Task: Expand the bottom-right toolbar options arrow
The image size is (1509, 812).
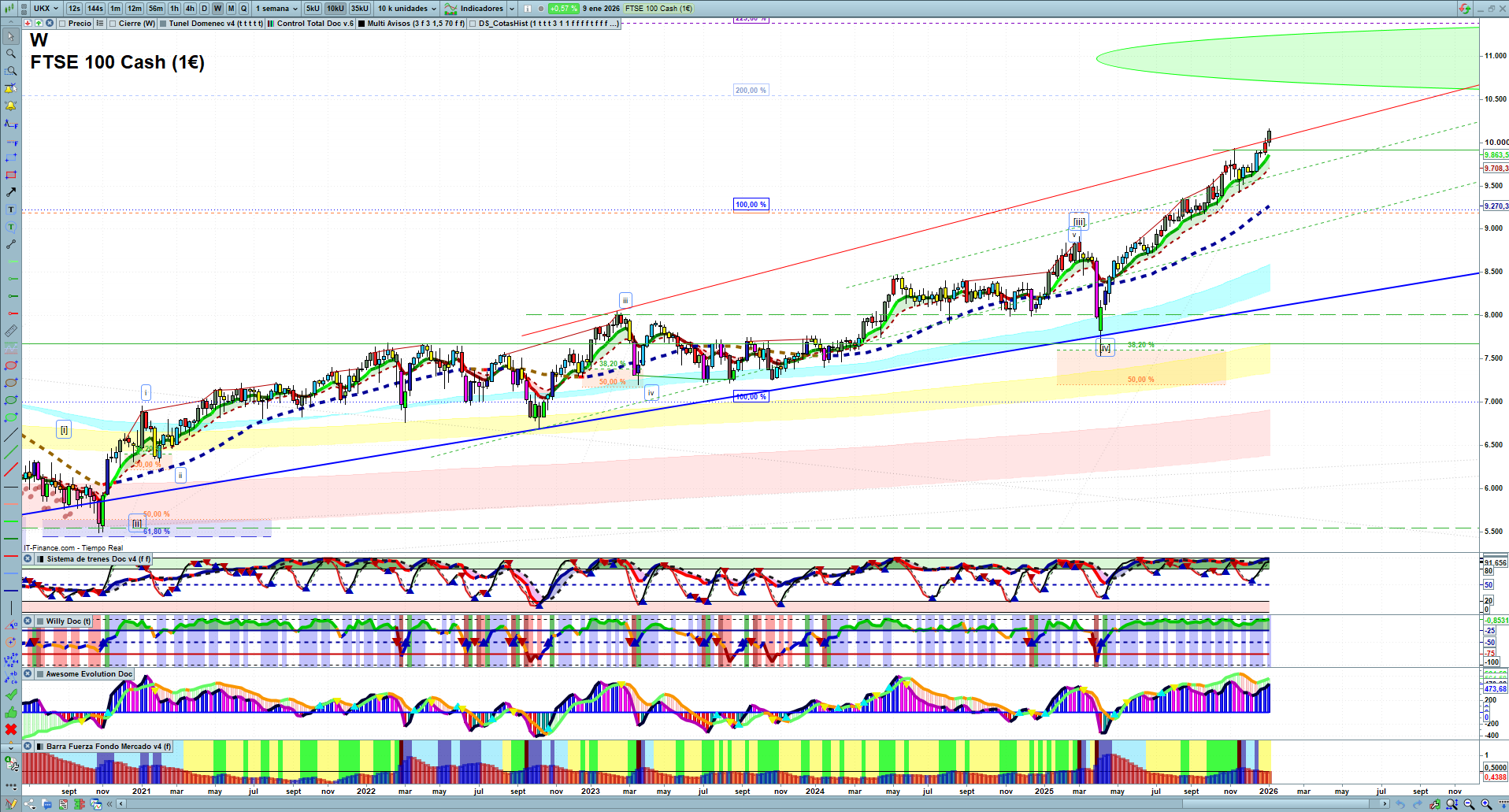Action: click(1502, 804)
